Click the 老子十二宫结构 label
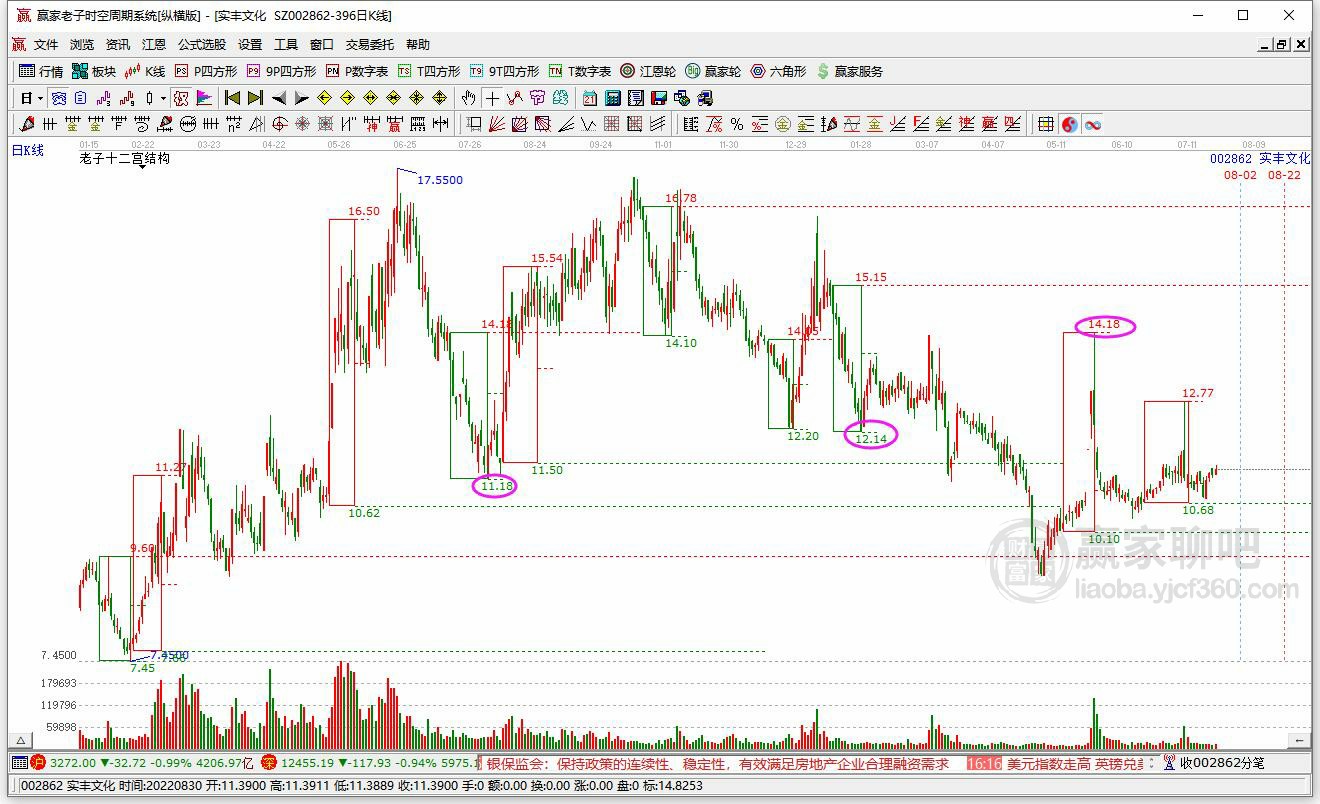 coord(125,158)
